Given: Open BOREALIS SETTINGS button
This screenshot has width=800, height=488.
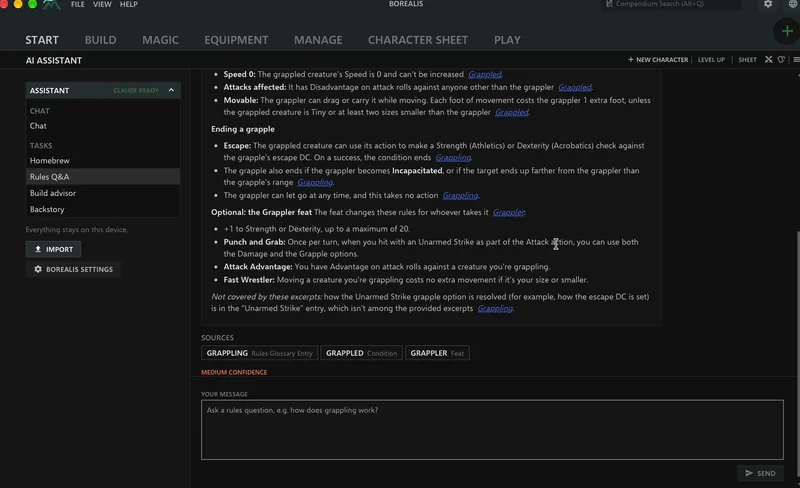Looking at the screenshot, I should (73, 269).
